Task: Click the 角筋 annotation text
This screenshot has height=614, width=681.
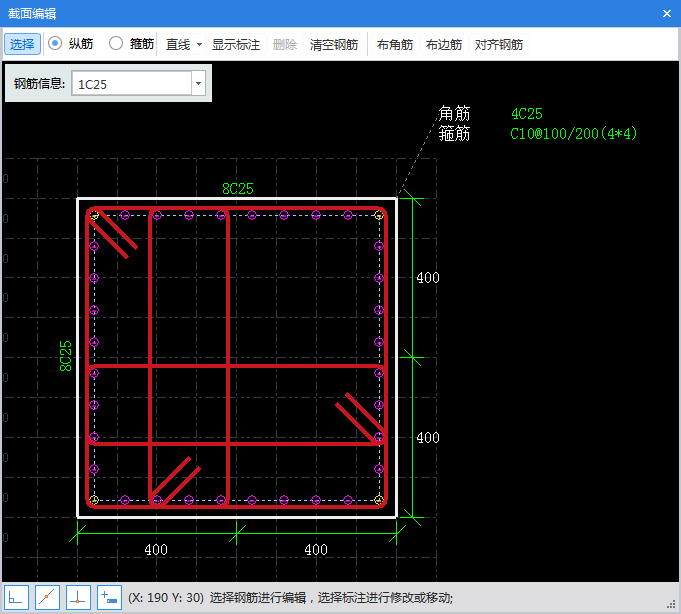Action: tap(454, 113)
